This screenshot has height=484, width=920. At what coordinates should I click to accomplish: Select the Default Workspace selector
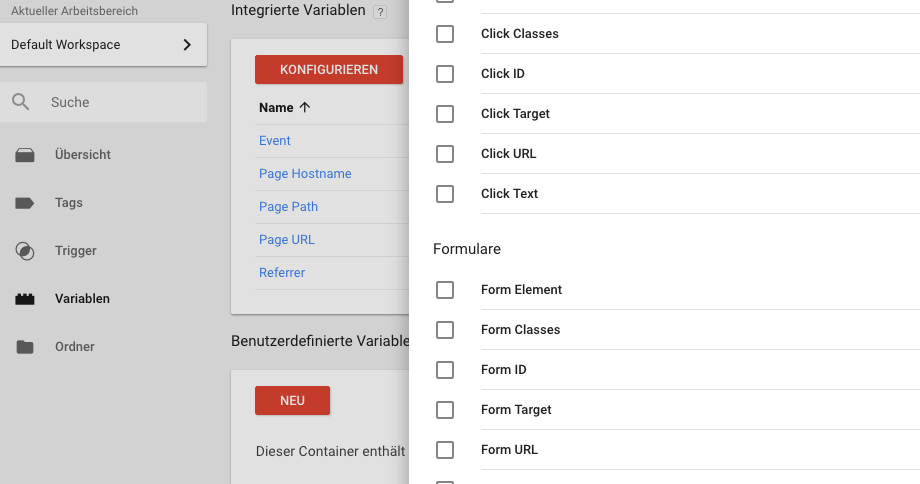pyautogui.click(x=103, y=45)
